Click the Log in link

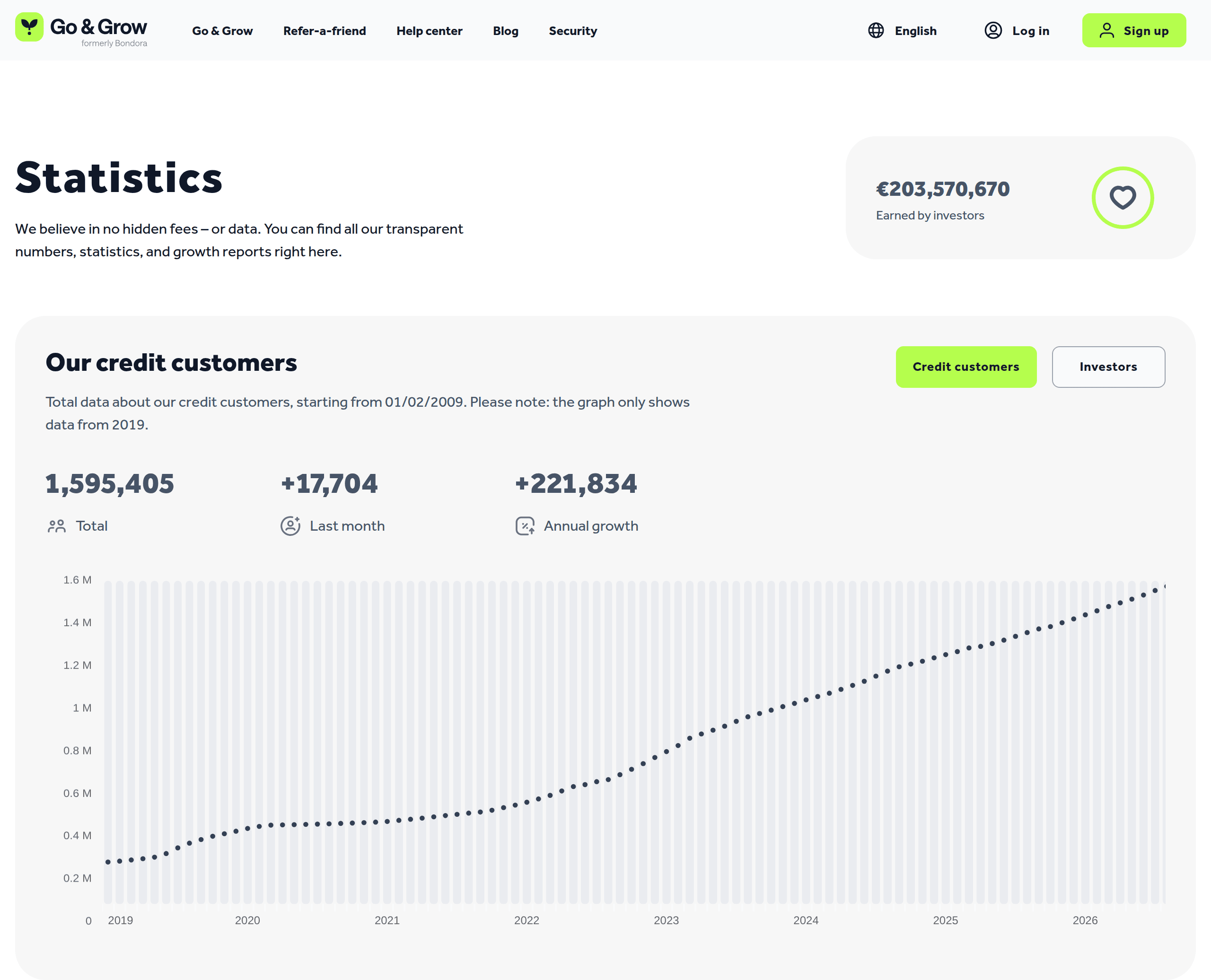pos(1017,30)
